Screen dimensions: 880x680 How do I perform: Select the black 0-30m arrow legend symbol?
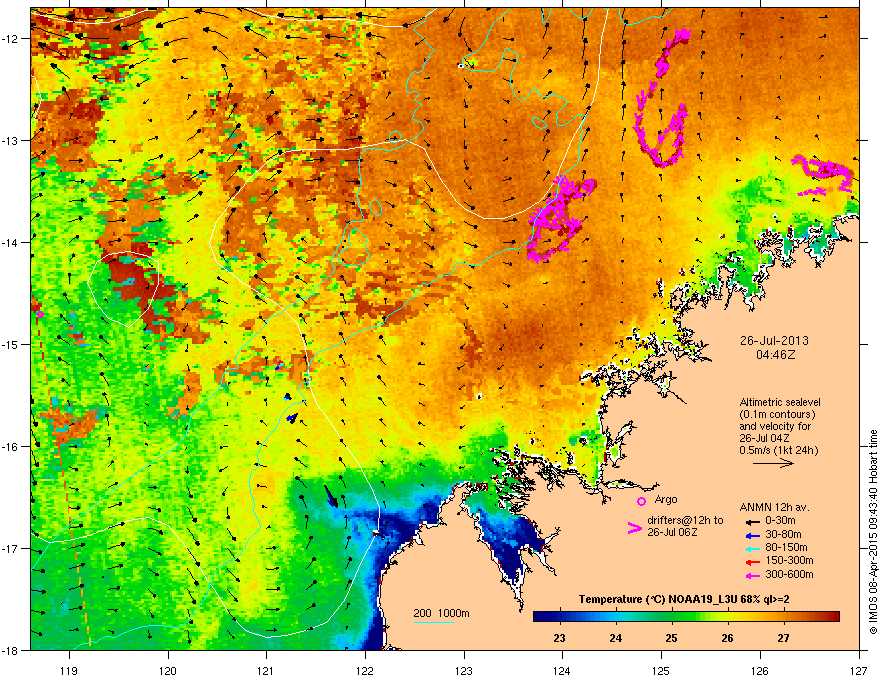[x=753, y=522]
